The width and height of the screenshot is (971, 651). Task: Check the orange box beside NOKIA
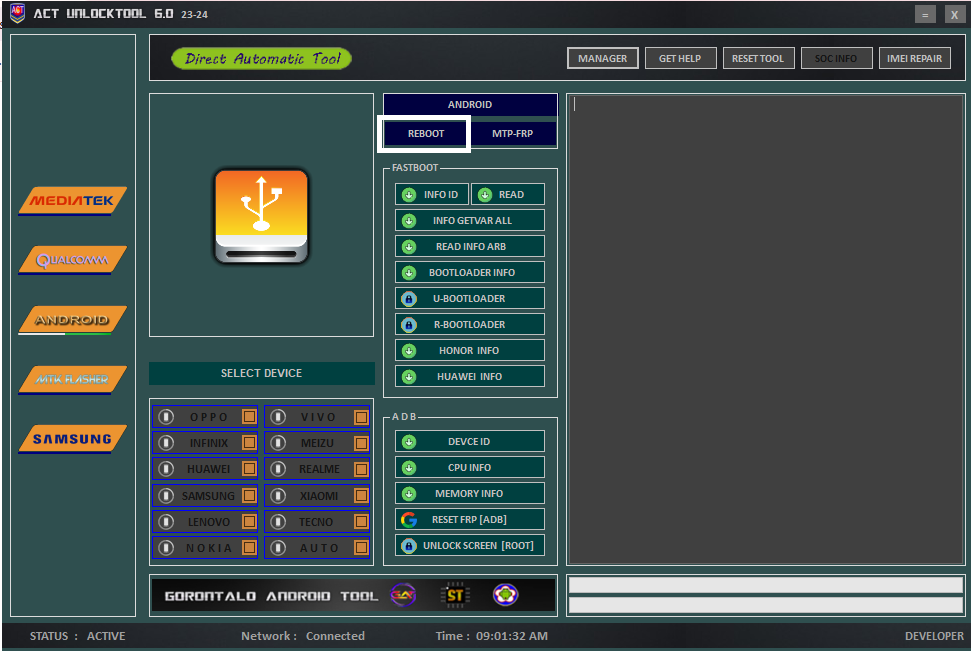[x=249, y=548]
